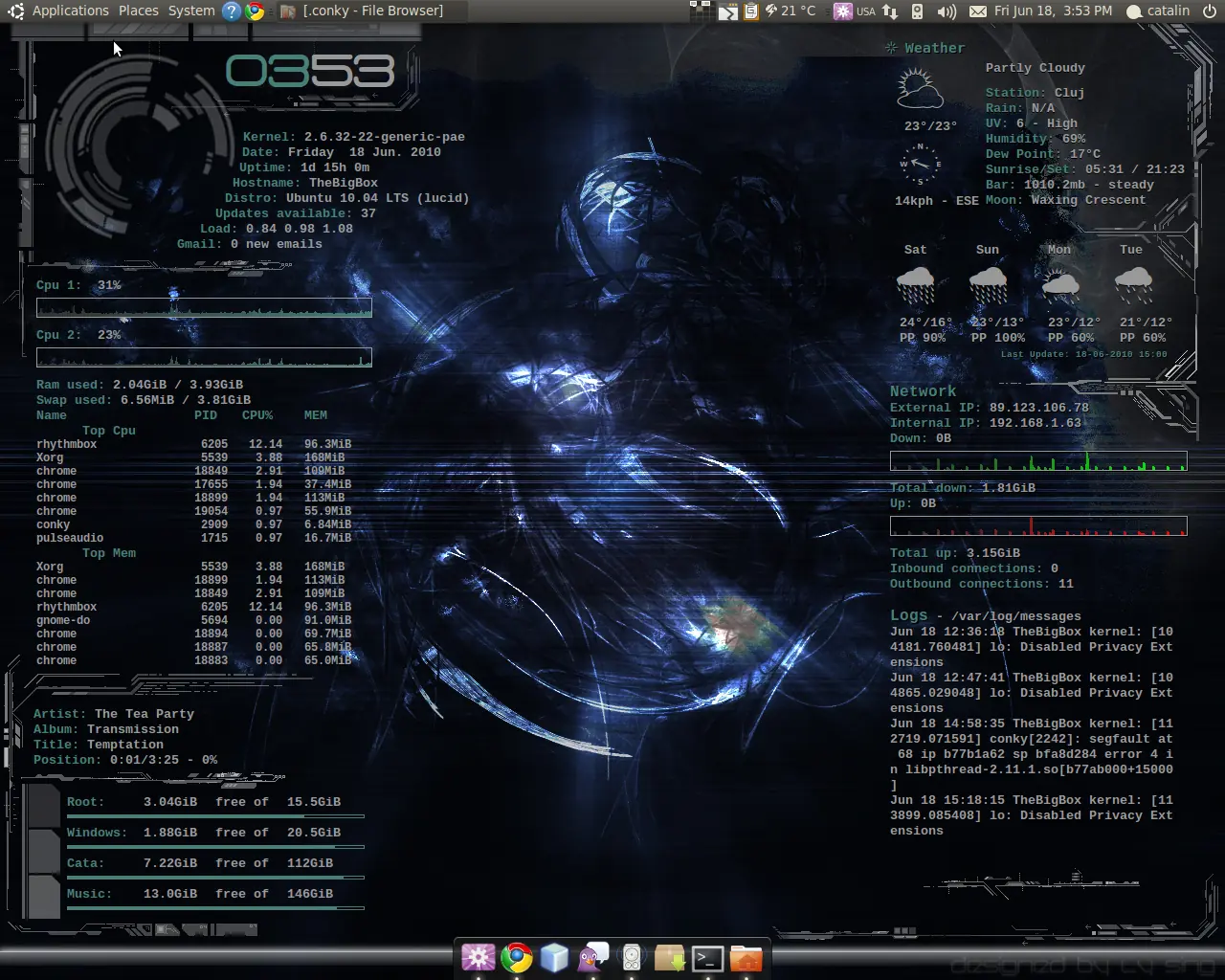The width and height of the screenshot is (1225, 980).
Task: Click the Cpu 1 usage graph
Action: tap(204, 307)
